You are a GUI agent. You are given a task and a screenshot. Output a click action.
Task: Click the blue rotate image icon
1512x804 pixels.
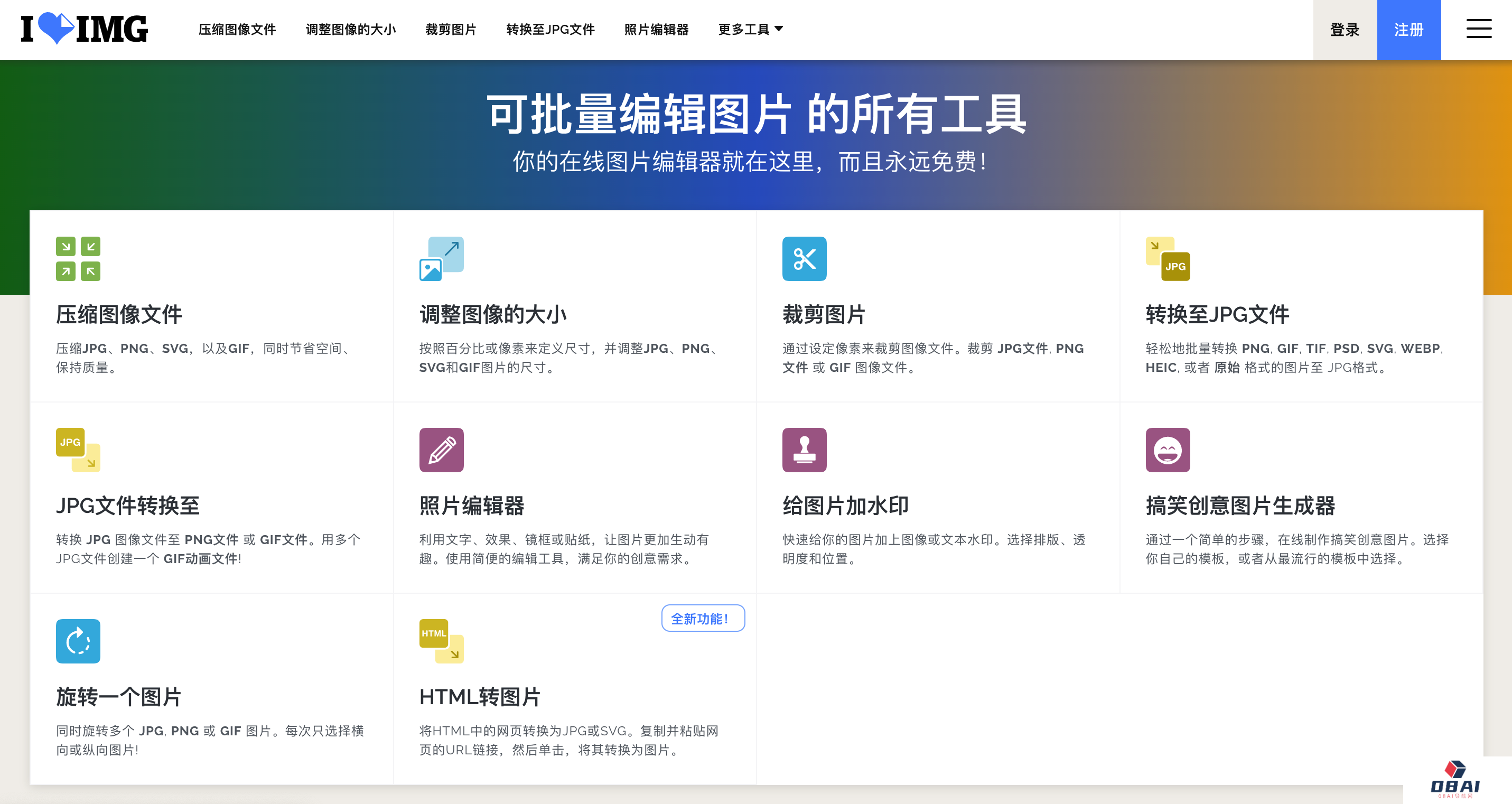pyautogui.click(x=78, y=641)
